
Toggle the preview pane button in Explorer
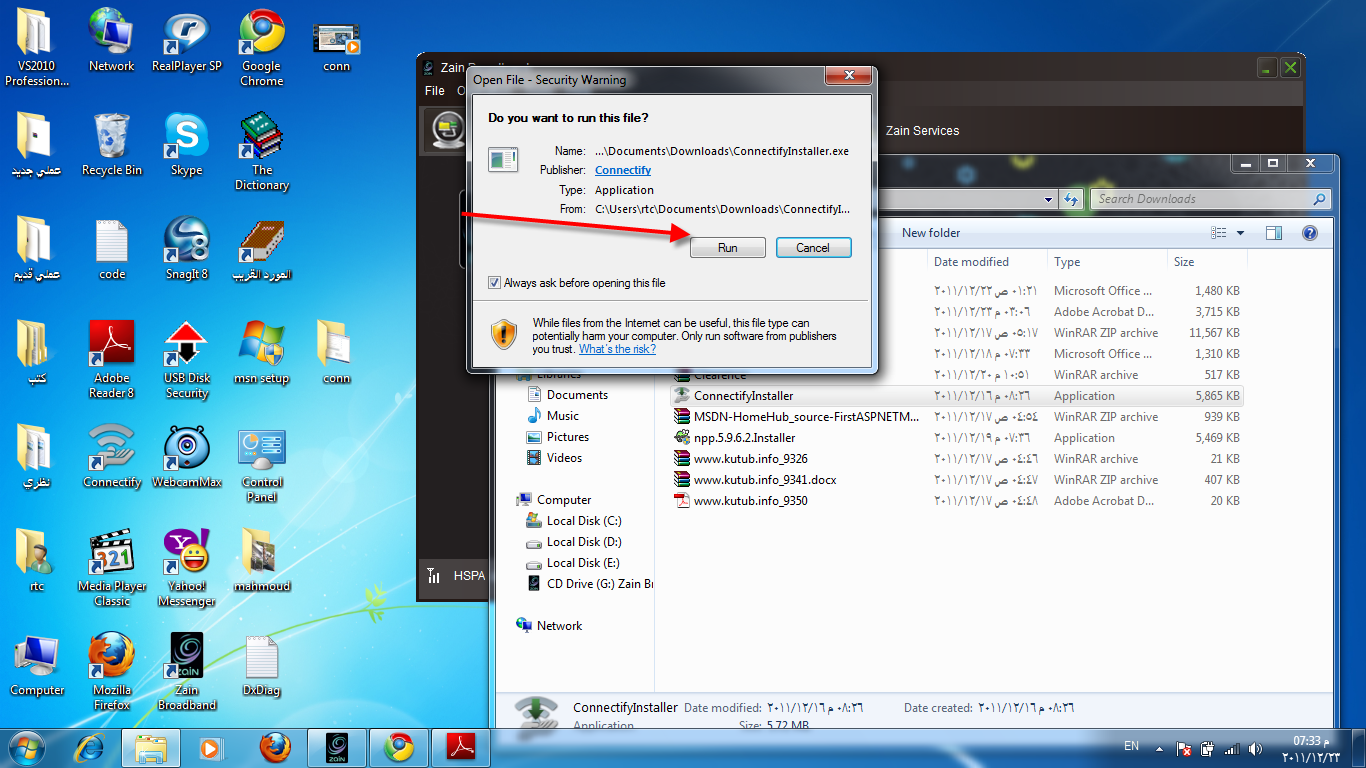click(1274, 233)
